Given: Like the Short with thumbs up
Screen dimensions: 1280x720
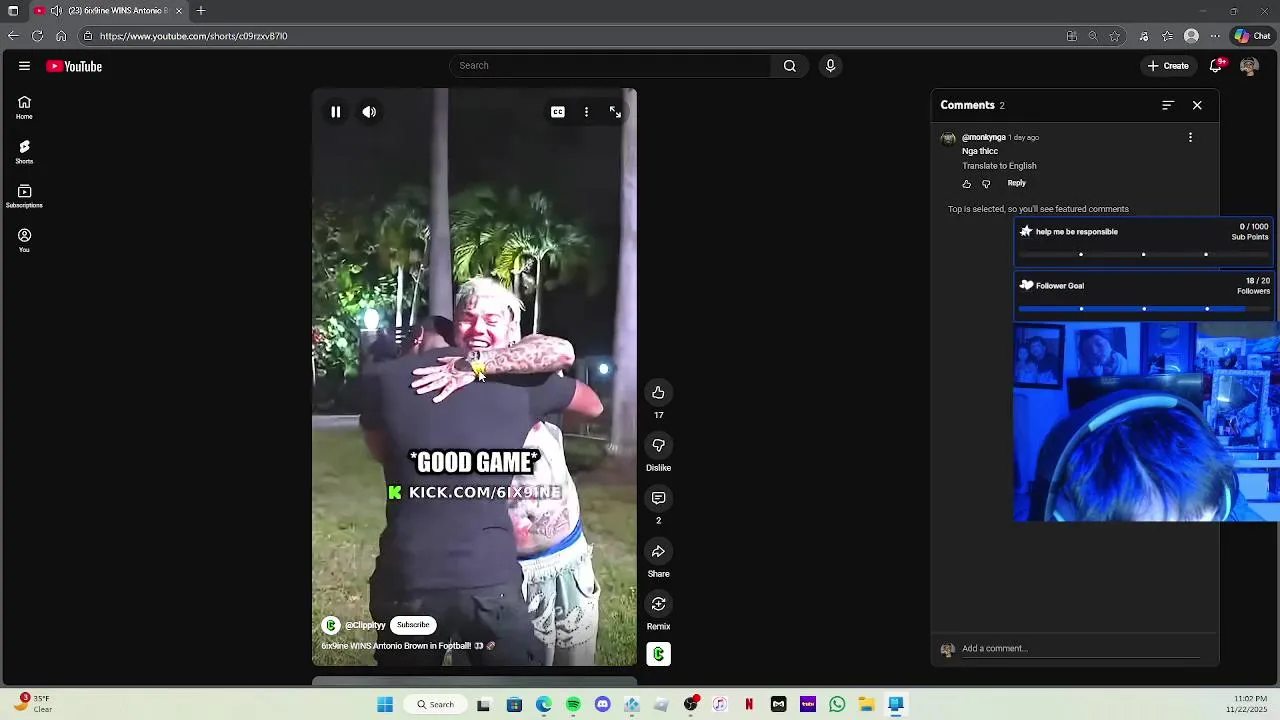Looking at the screenshot, I should coord(658,392).
